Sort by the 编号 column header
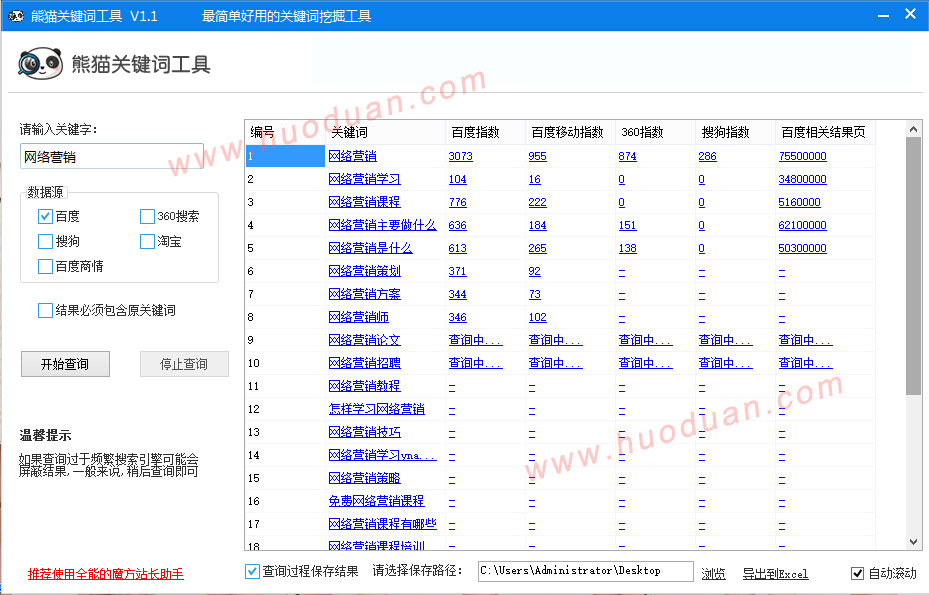This screenshot has height=595, width=929. tap(285, 132)
